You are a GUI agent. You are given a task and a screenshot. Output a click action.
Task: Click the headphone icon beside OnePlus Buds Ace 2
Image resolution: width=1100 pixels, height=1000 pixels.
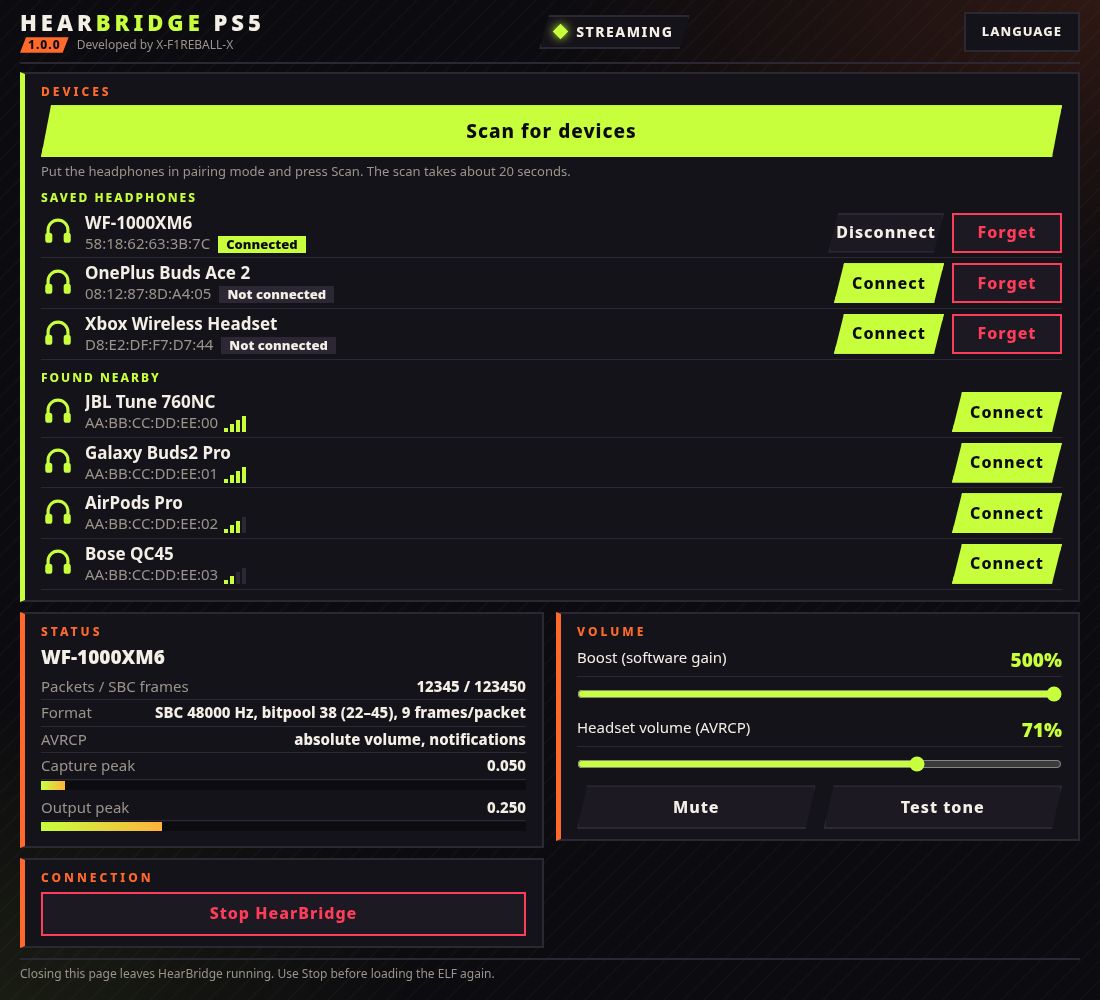coord(58,282)
